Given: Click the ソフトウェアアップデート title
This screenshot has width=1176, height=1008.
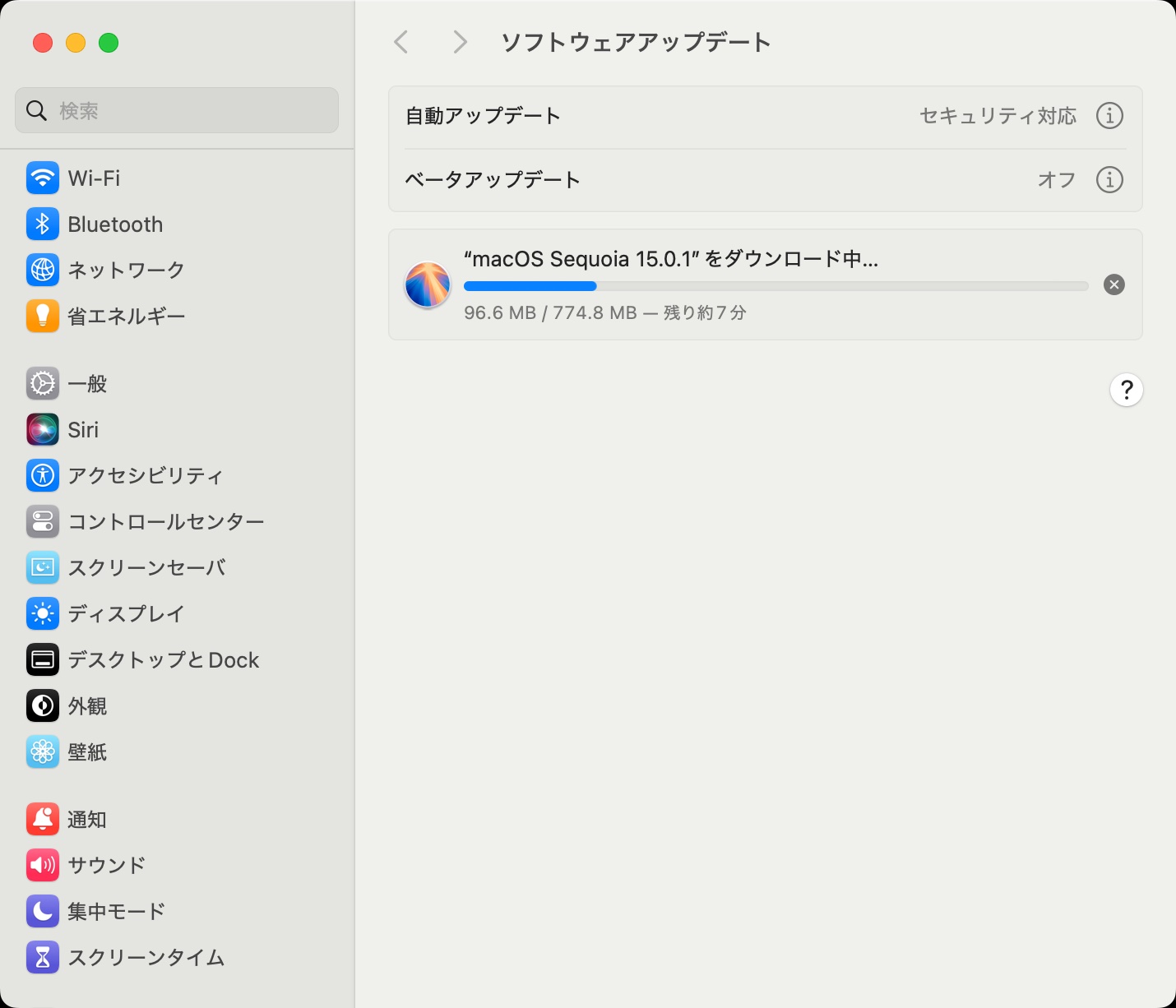Looking at the screenshot, I should [636, 42].
